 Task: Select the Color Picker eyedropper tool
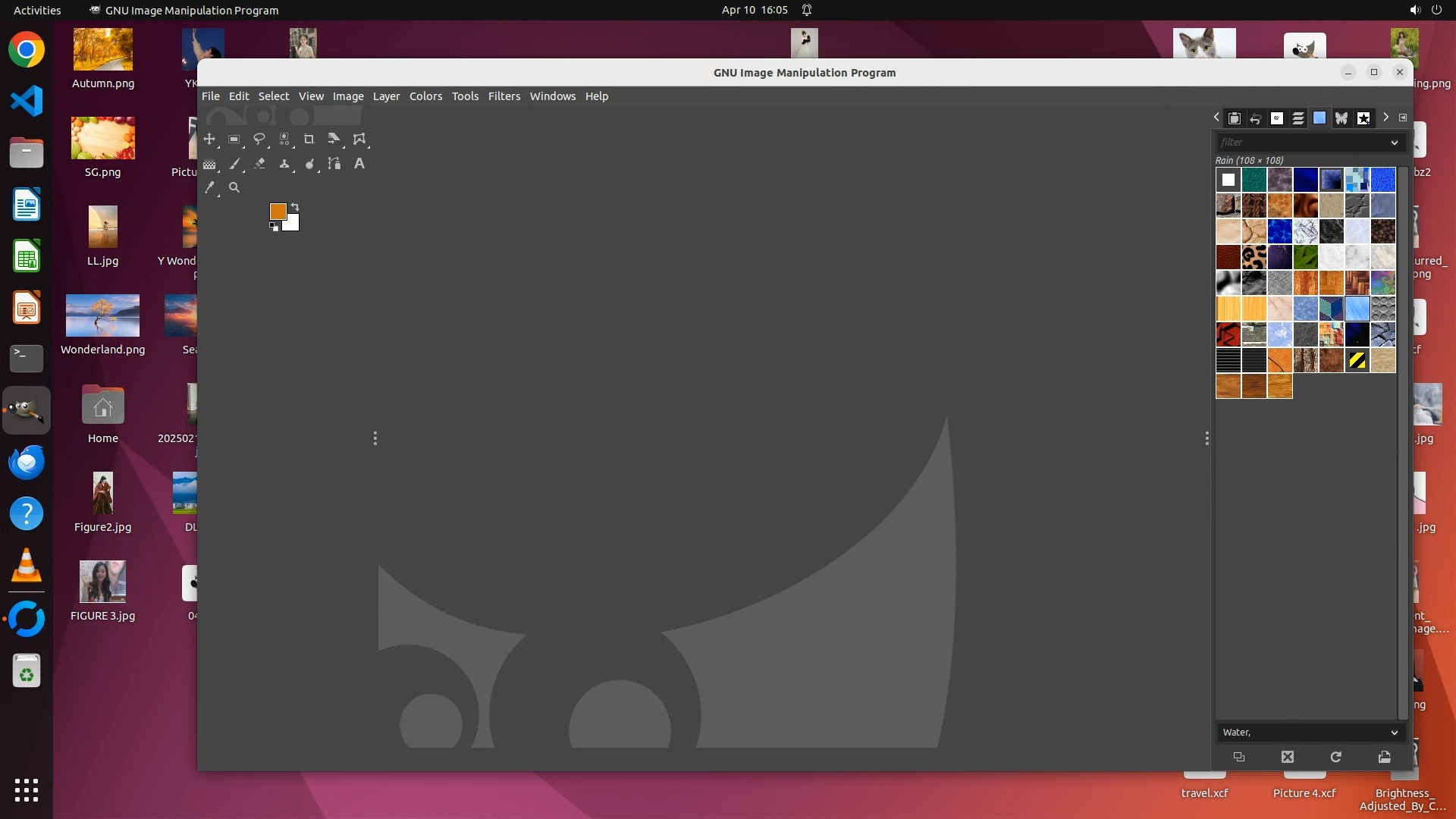tap(210, 188)
